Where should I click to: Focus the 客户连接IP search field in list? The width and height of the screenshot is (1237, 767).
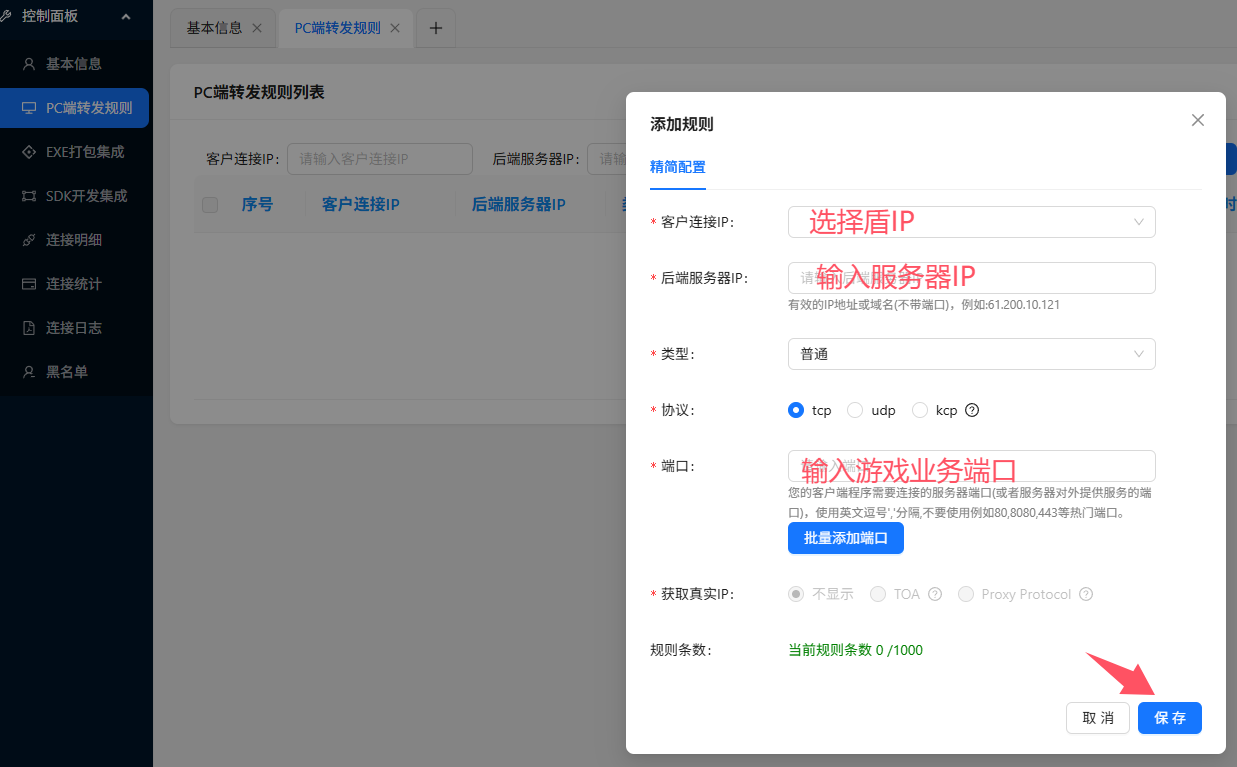pos(380,159)
